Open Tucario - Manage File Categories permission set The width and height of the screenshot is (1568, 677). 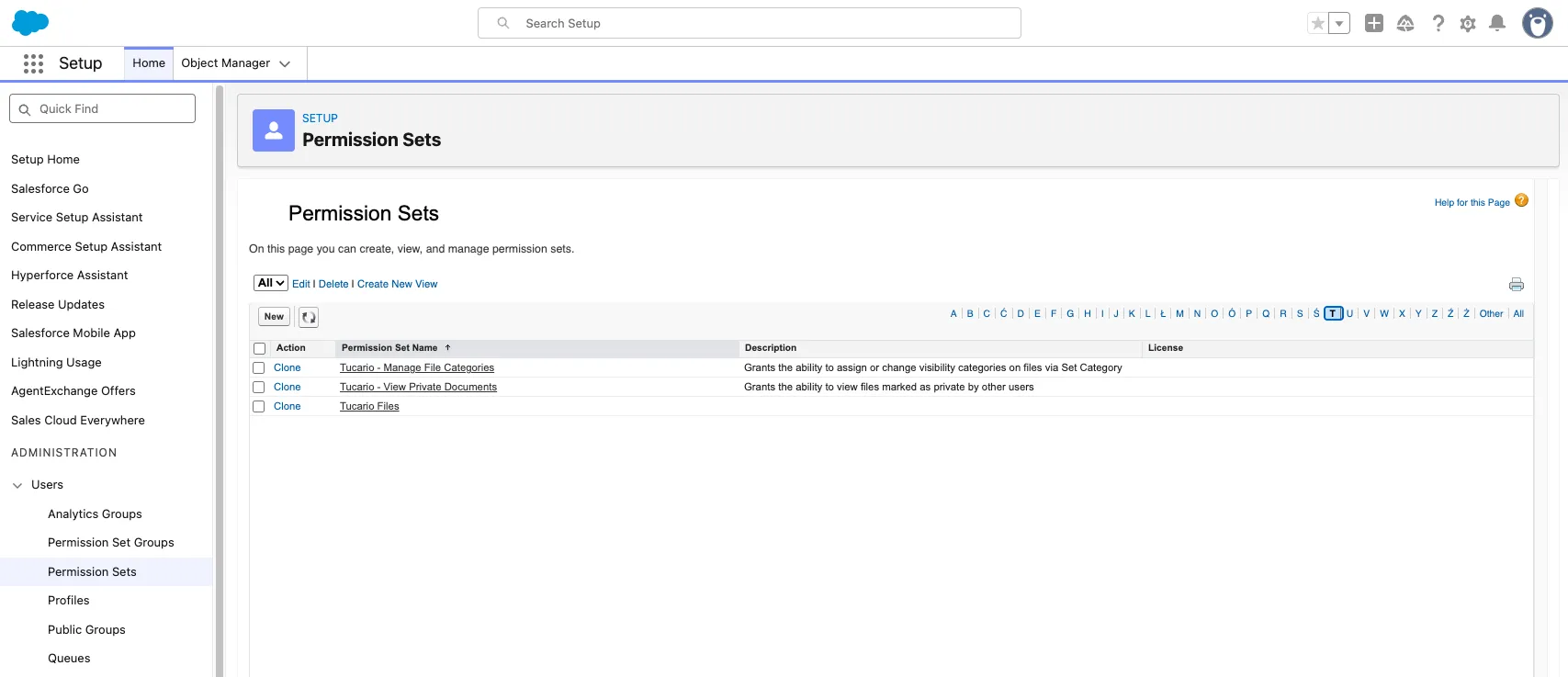coord(417,368)
